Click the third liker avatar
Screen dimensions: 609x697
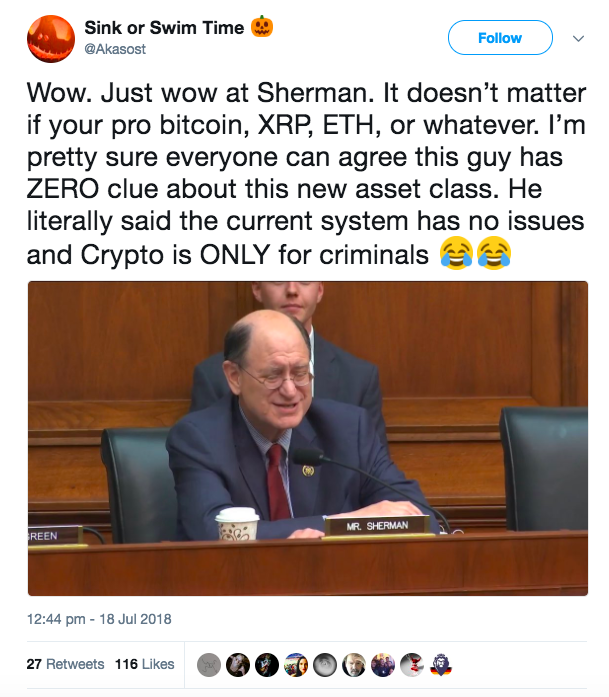coord(266,664)
